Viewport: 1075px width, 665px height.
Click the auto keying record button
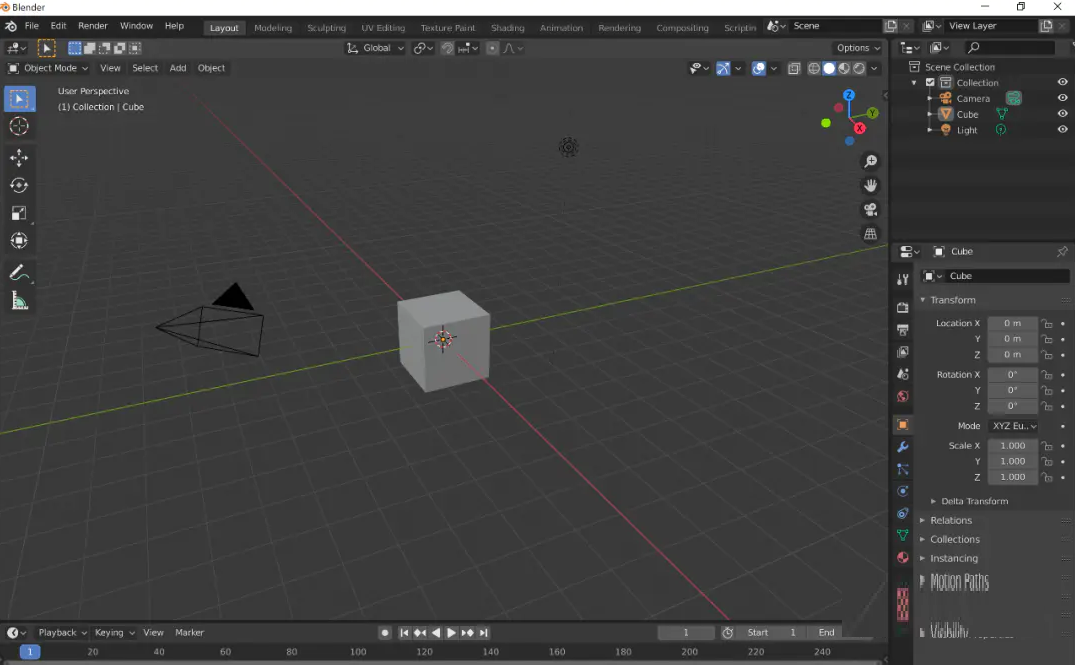pos(385,633)
